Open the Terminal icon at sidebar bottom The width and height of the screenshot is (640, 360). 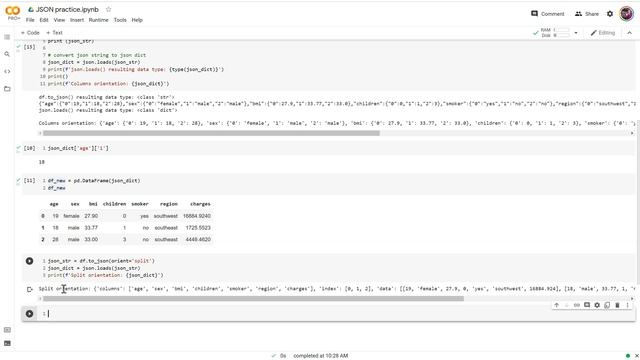point(7,343)
